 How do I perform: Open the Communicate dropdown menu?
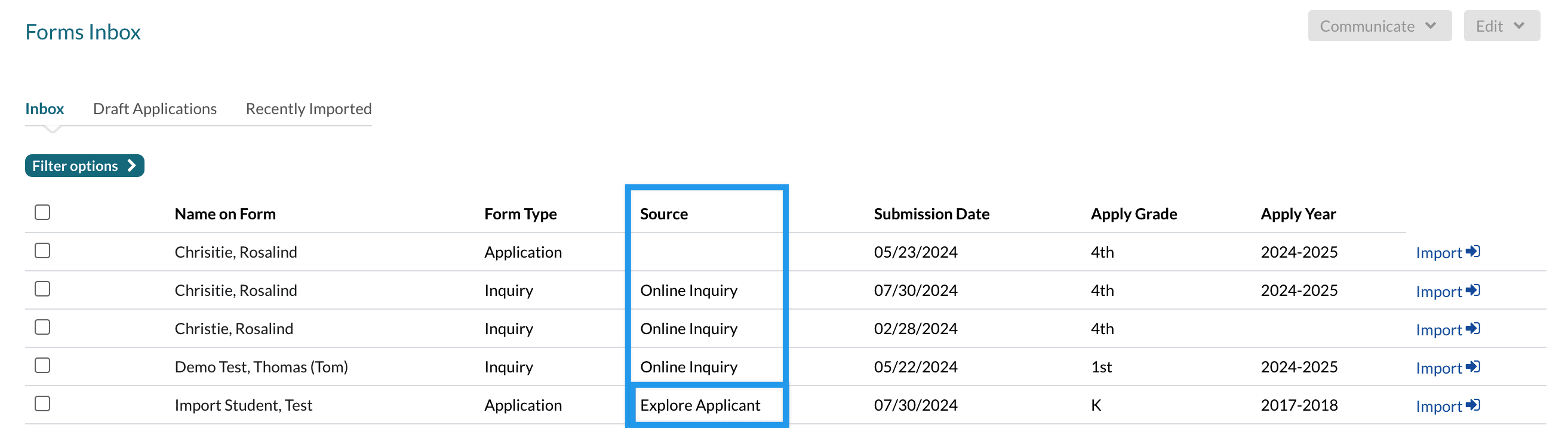tap(1379, 26)
